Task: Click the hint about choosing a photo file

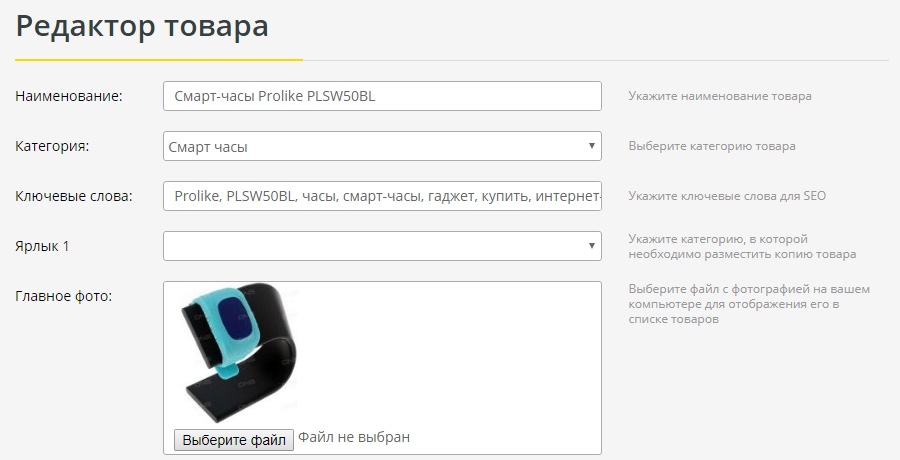Action: click(748, 304)
